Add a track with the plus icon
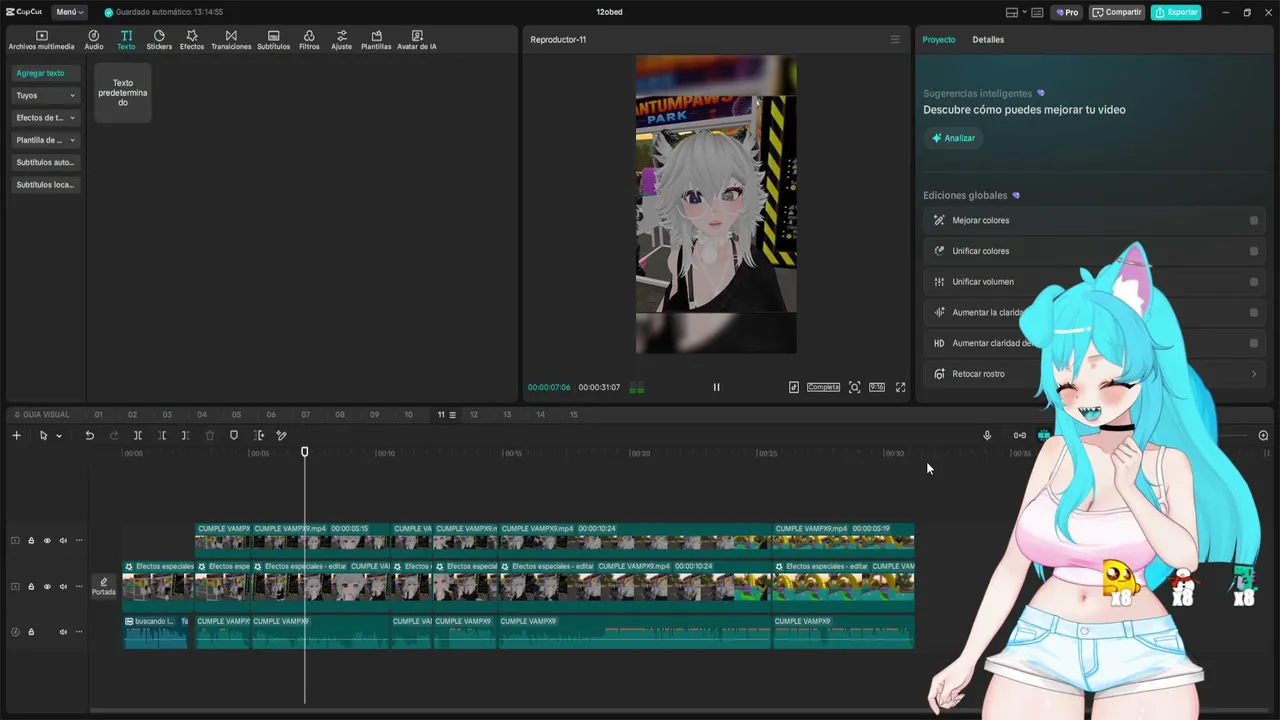Viewport: 1280px width, 720px height. 16,435
